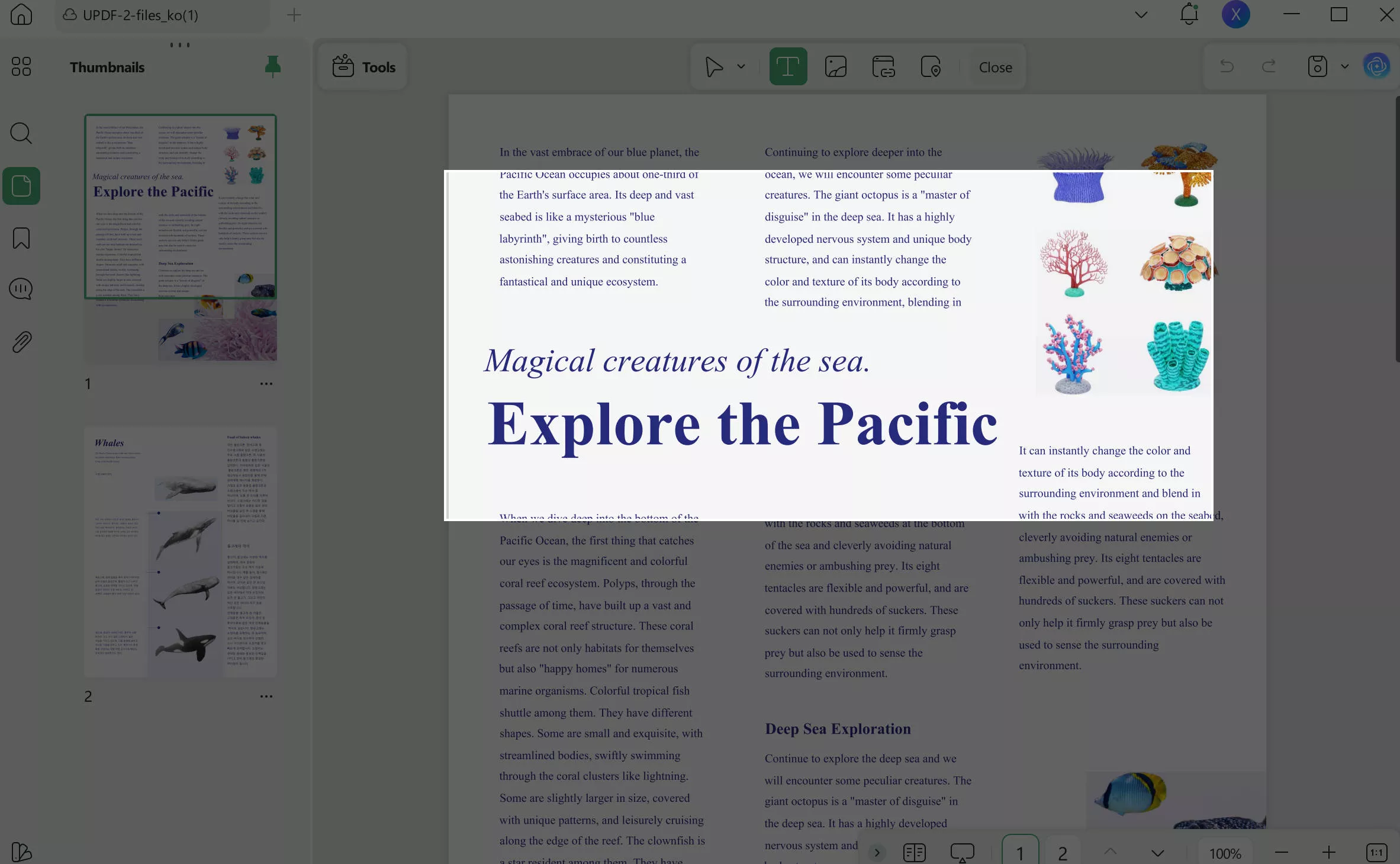Open the Tools menu

click(x=362, y=66)
